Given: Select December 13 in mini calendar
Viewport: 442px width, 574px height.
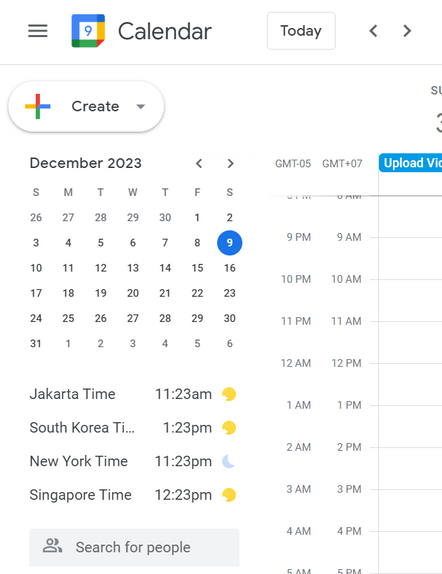Looking at the screenshot, I should coord(133,268).
